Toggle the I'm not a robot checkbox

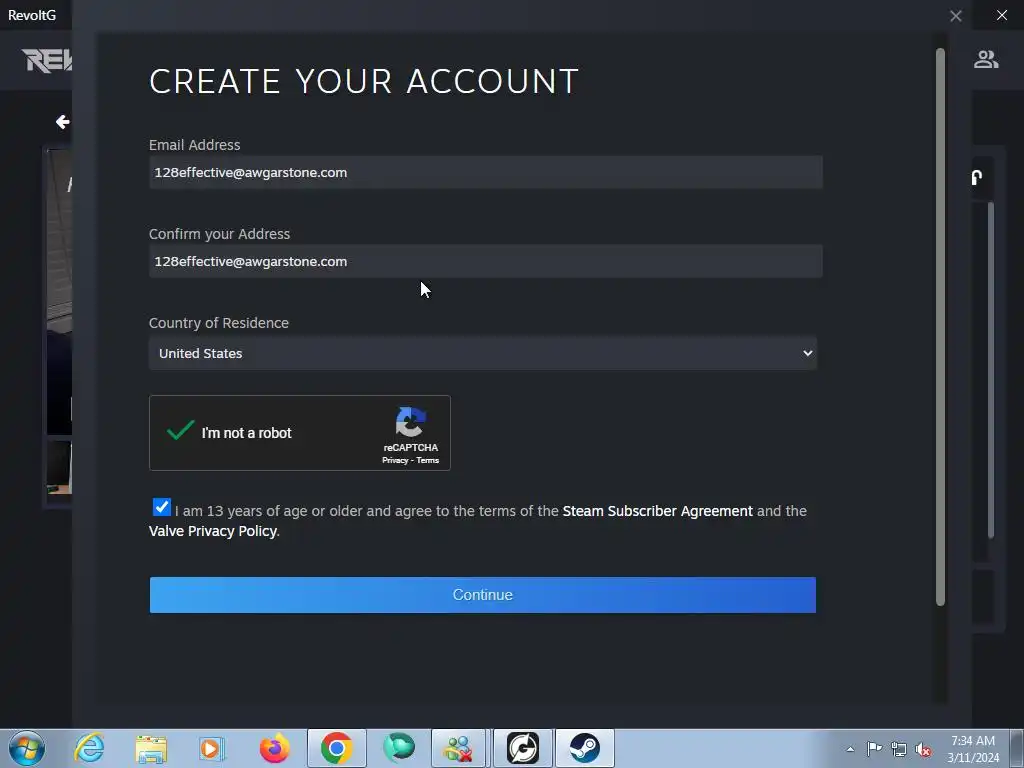tap(180, 431)
